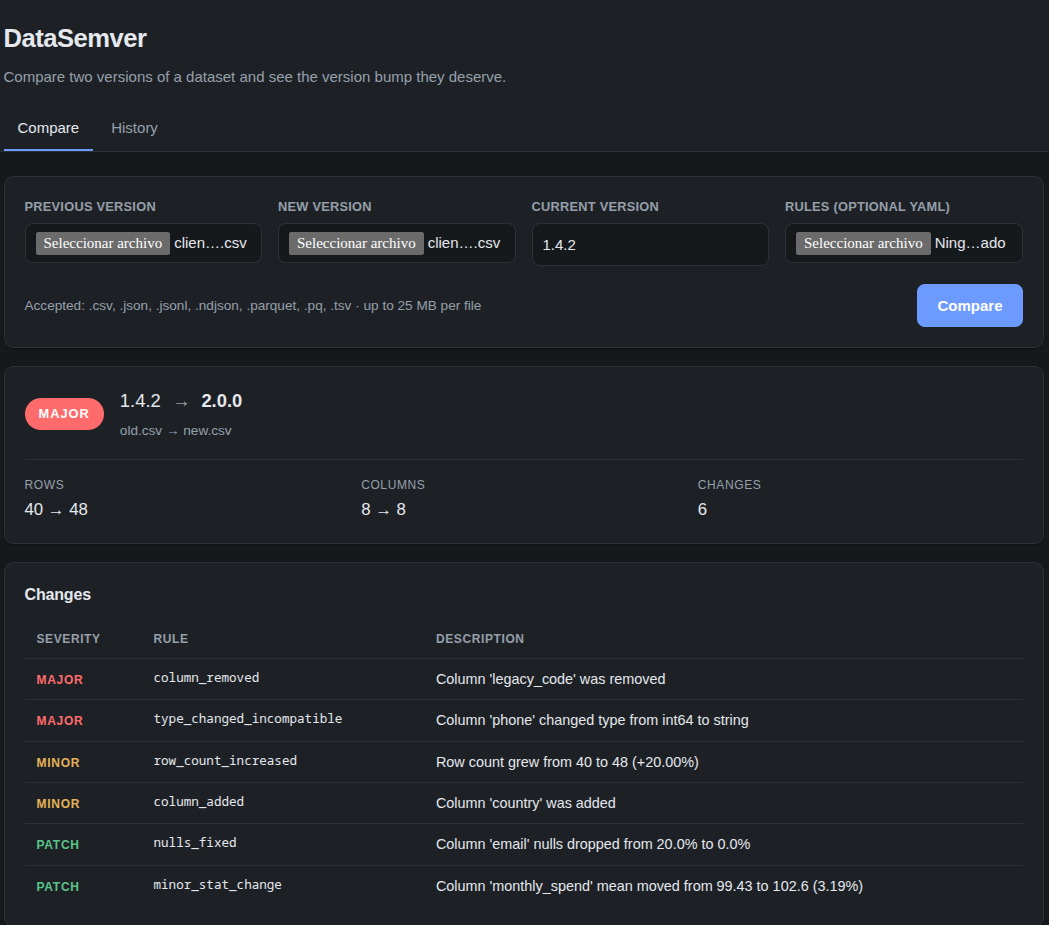
Task: Click the blue Compare button
Action: 969,306
